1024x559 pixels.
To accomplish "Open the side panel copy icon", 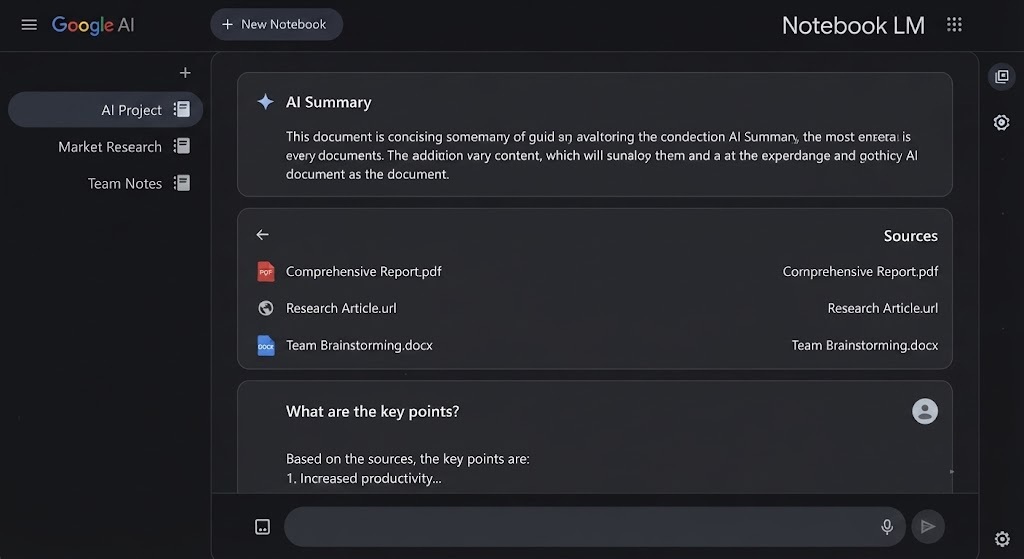I will coord(1002,77).
